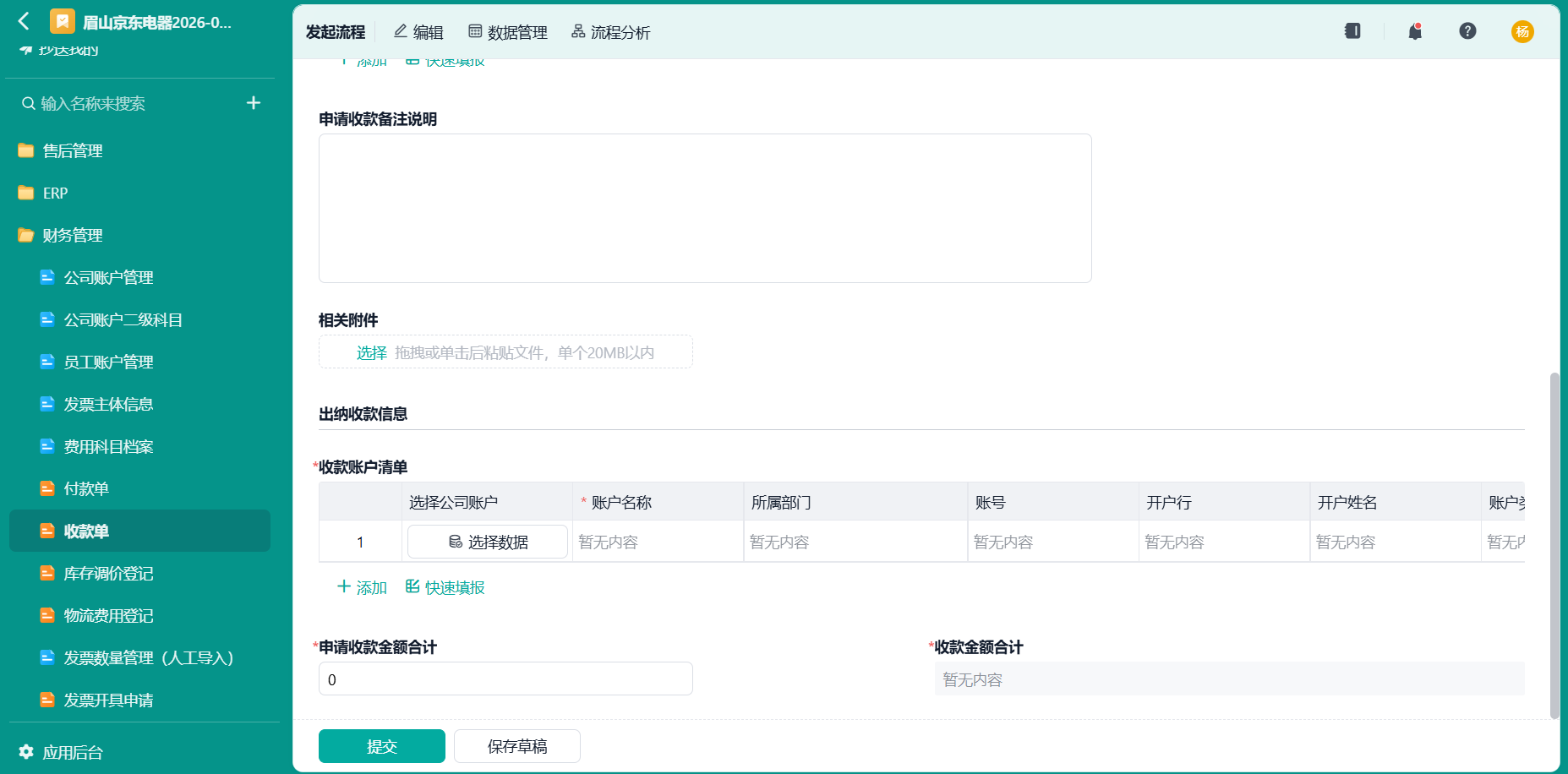Select 收款单 in the sidebar

click(139, 531)
